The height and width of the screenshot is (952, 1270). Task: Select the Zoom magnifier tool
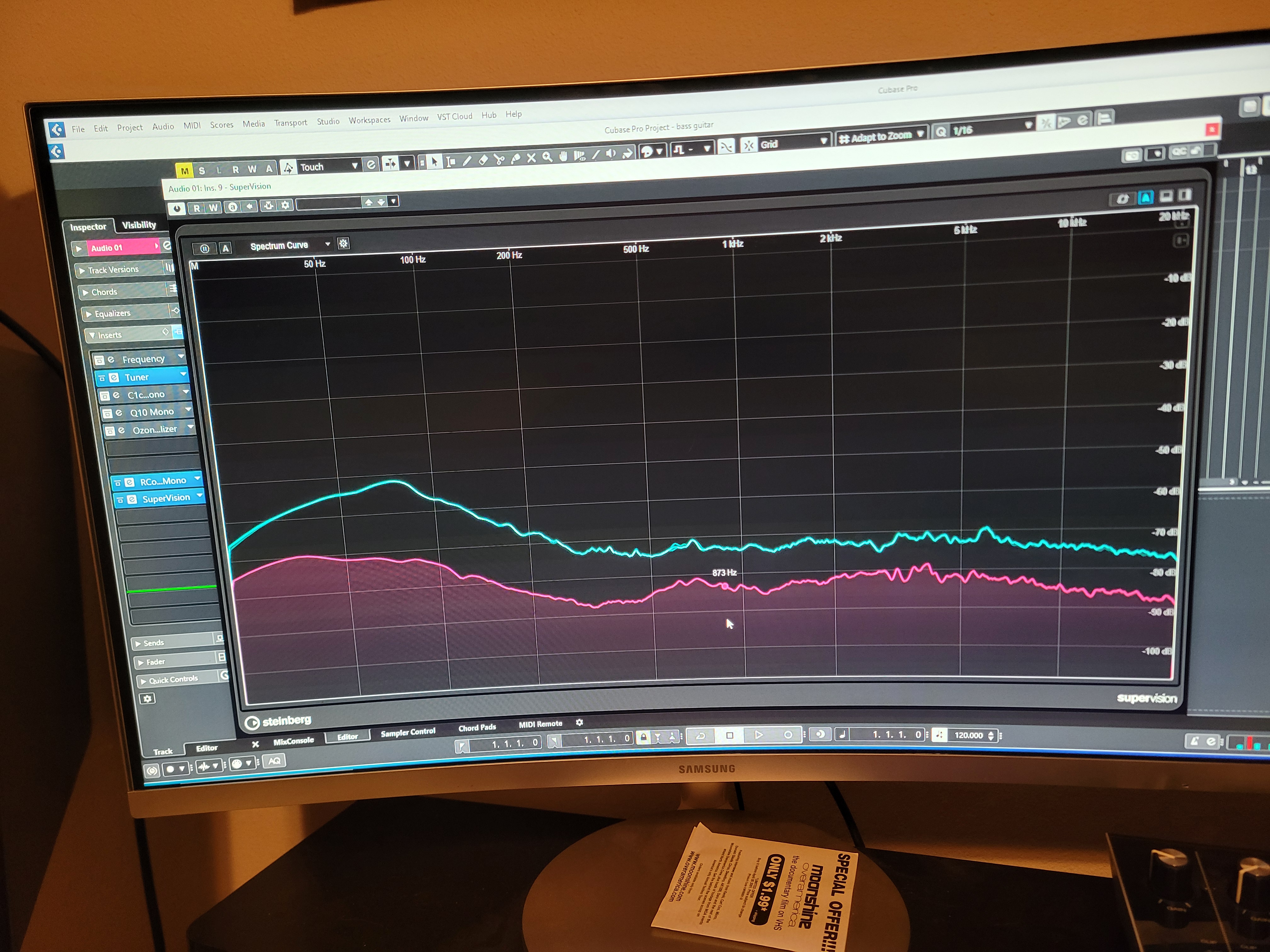[x=547, y=157]
